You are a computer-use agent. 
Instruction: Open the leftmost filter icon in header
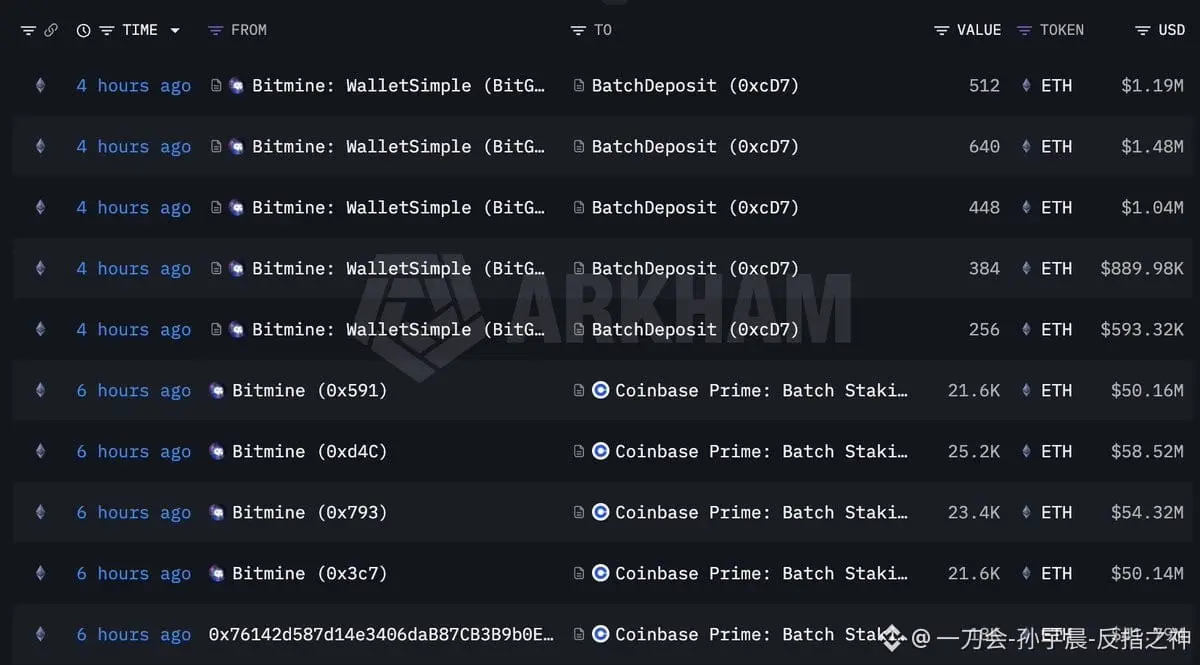28,30
